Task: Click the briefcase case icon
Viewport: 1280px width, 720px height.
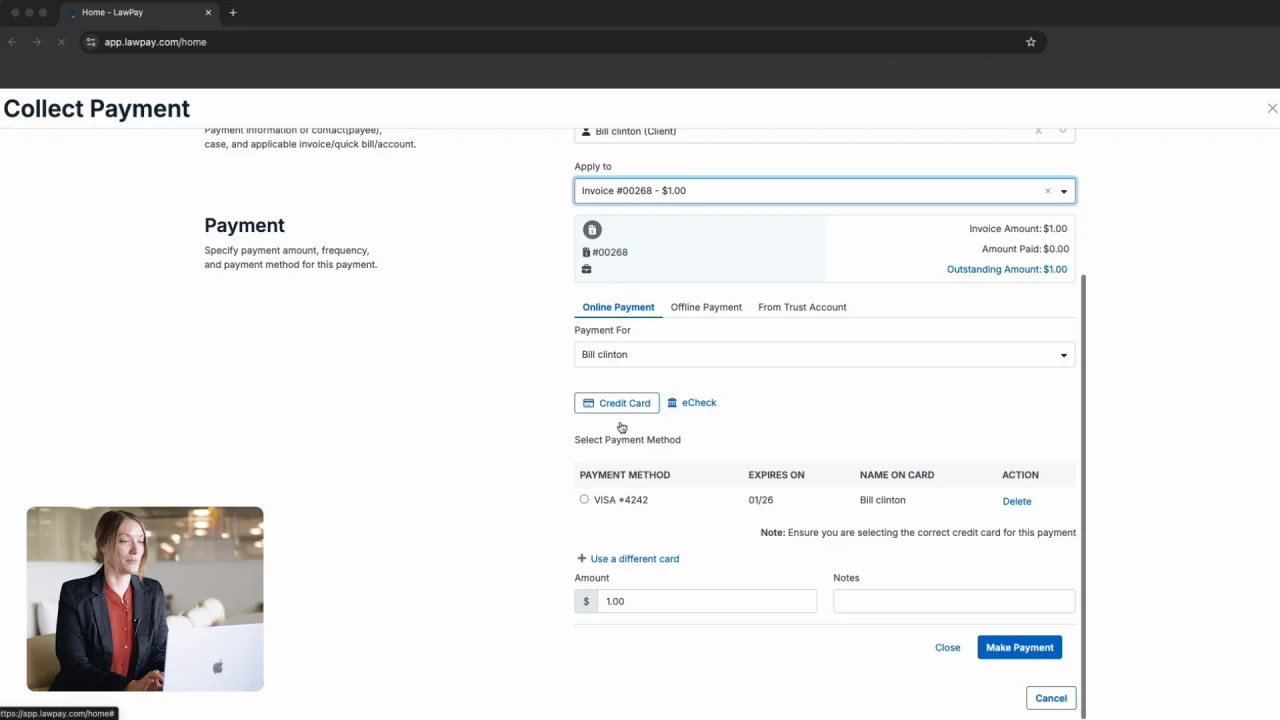Action: (x=586, y=269)
